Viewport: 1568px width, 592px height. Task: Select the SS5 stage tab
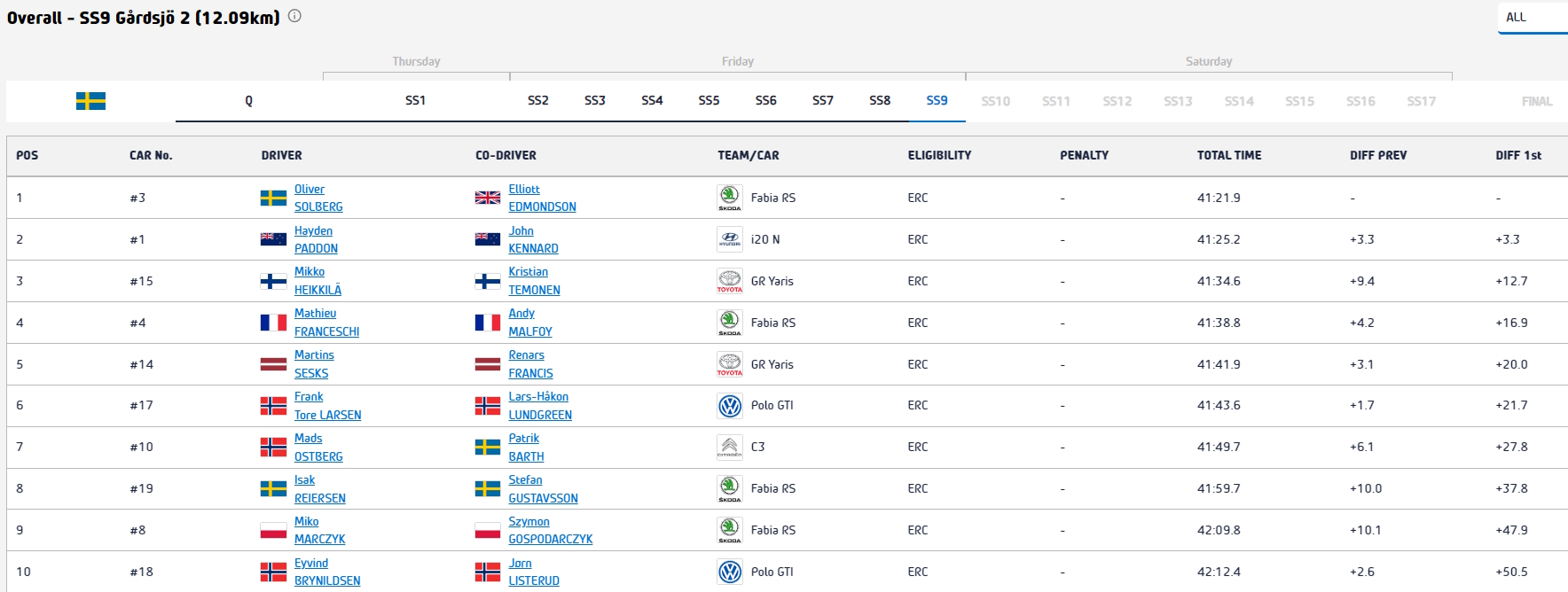pyautogui.click(x=709, y=100)
